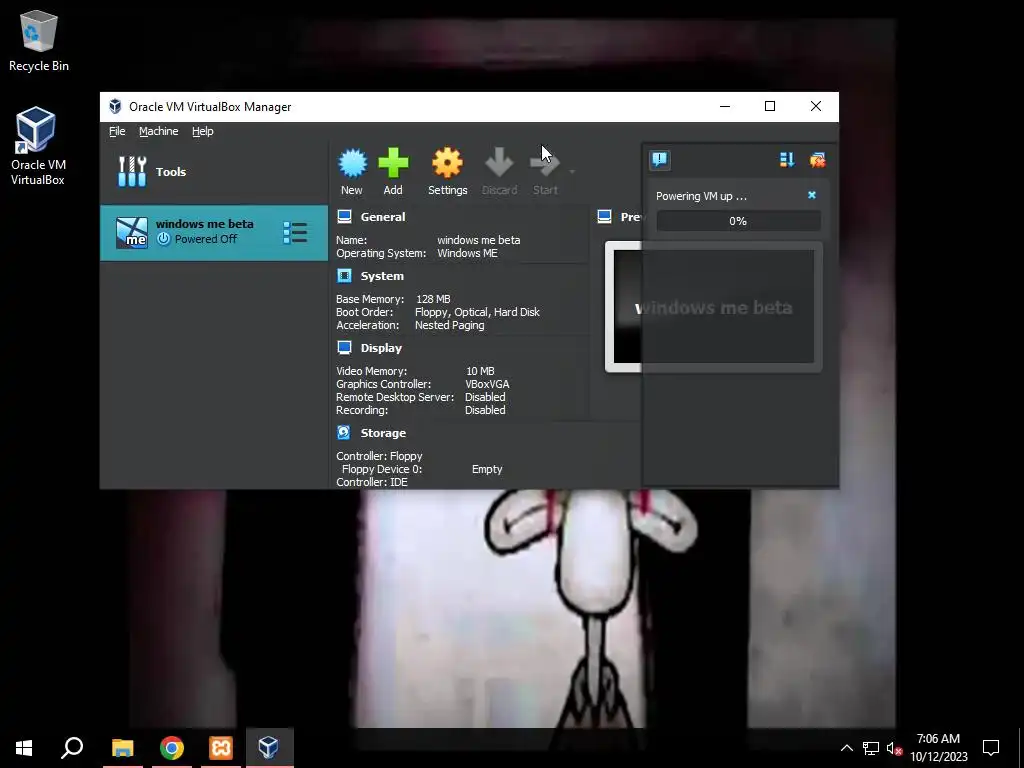Click the Windows ME operating system value
Viewport: 1024px width, 768px height.
click(468, 253)
